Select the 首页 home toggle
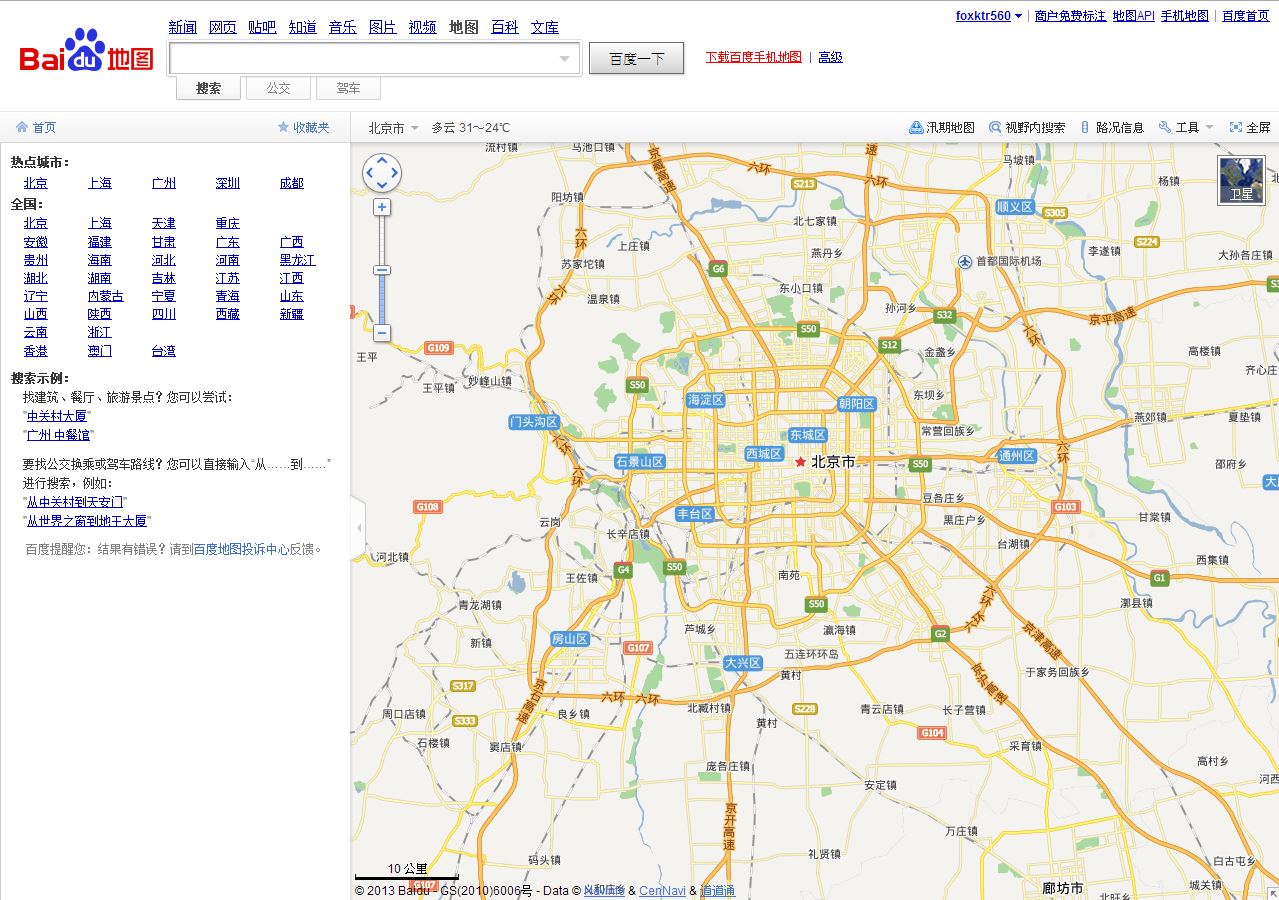The height and width of the screenshot is (900, 1279). pos(38,127)
